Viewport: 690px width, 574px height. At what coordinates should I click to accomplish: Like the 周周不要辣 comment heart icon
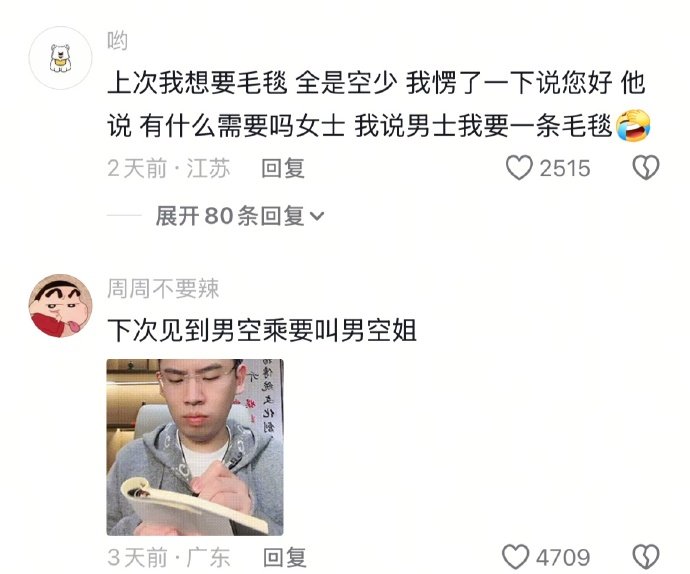[516, 557]
